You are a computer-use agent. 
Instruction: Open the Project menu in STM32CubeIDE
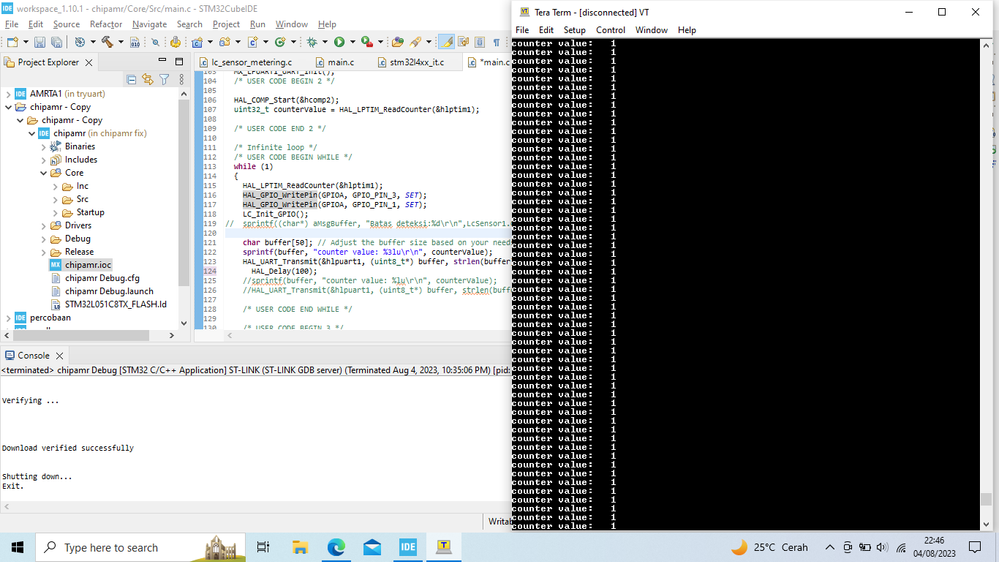(x=226, y=24)
